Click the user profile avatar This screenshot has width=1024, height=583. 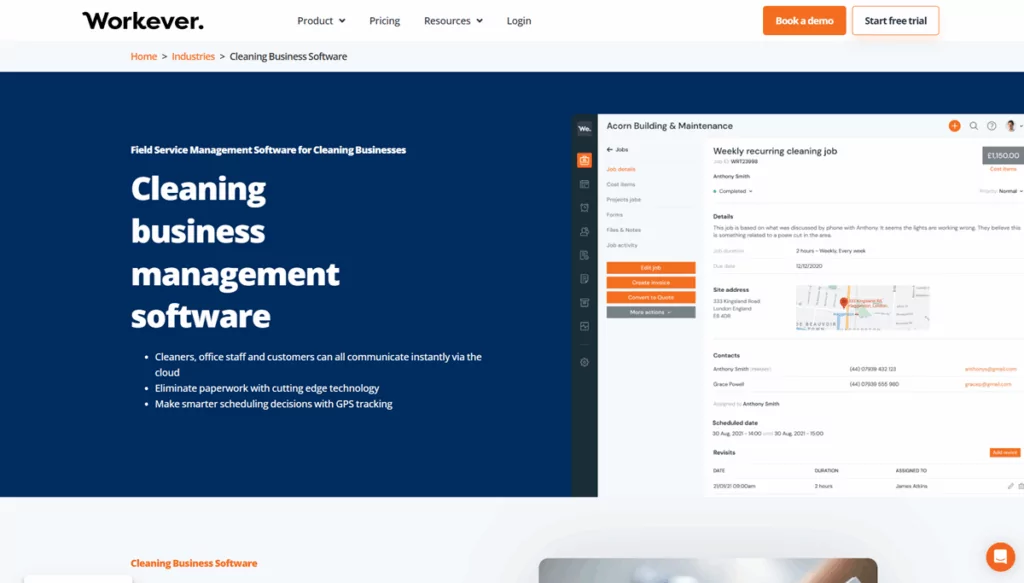point(1010,125)
